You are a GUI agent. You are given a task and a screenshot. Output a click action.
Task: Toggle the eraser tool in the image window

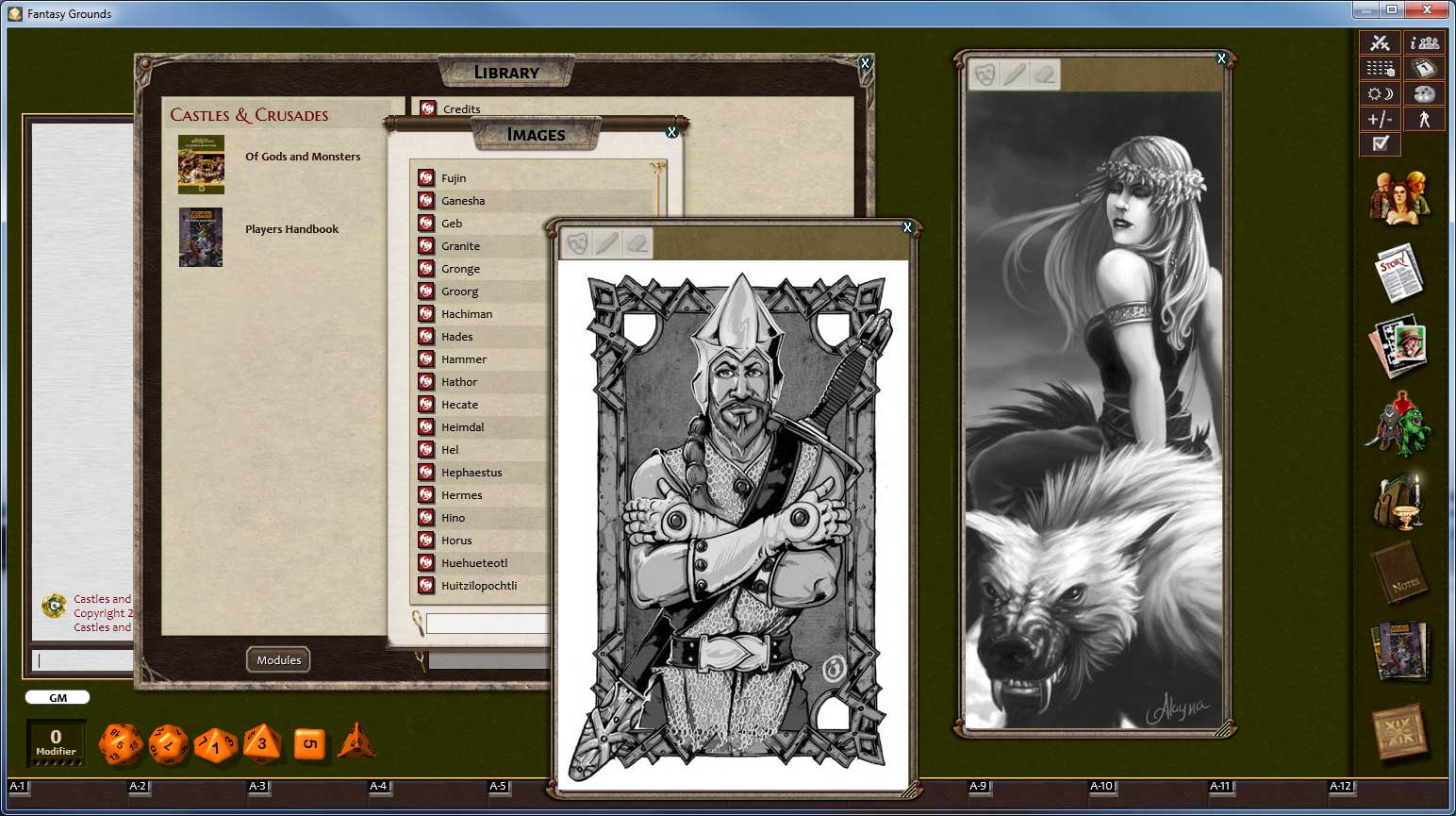coord(637,242)
